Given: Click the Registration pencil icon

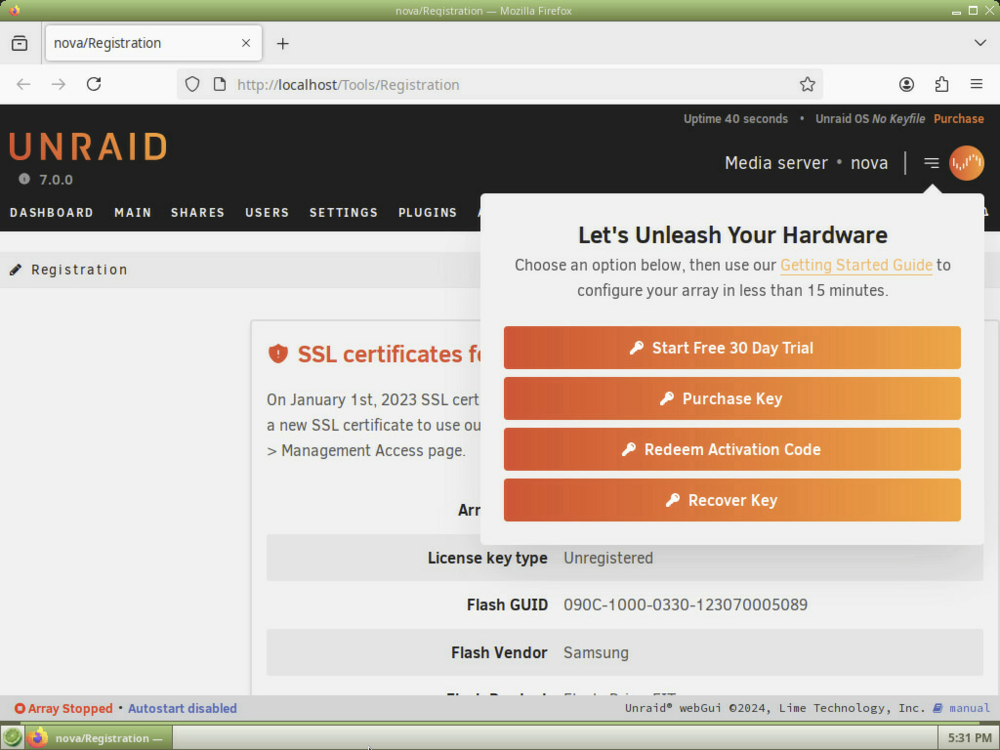Looking at the screenshot, I should click(x=15, y=270).
